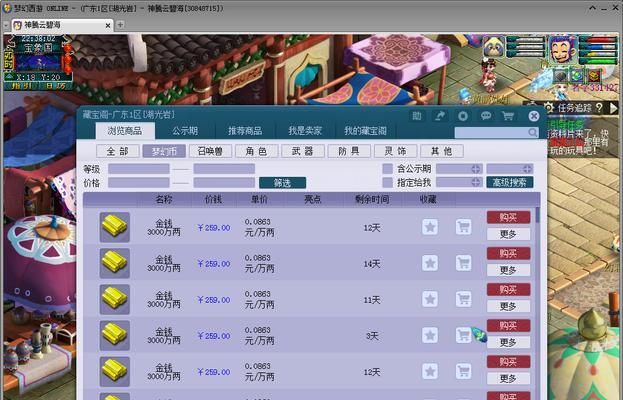Click the maximum 价格 input field
The height and width of the screenshot is (400, 623).
[x=224, y=182]
